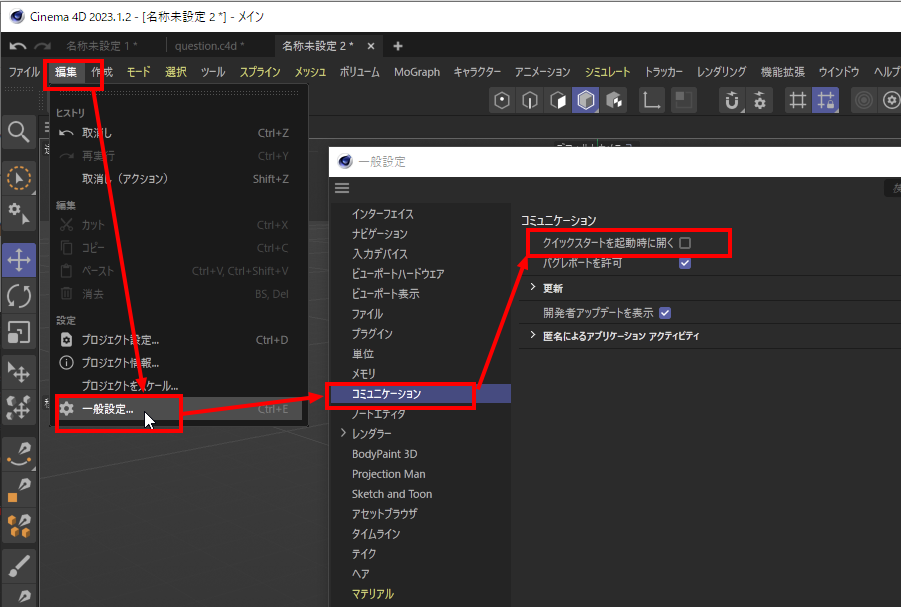Select the Scale tool

[x=18, y=332]
